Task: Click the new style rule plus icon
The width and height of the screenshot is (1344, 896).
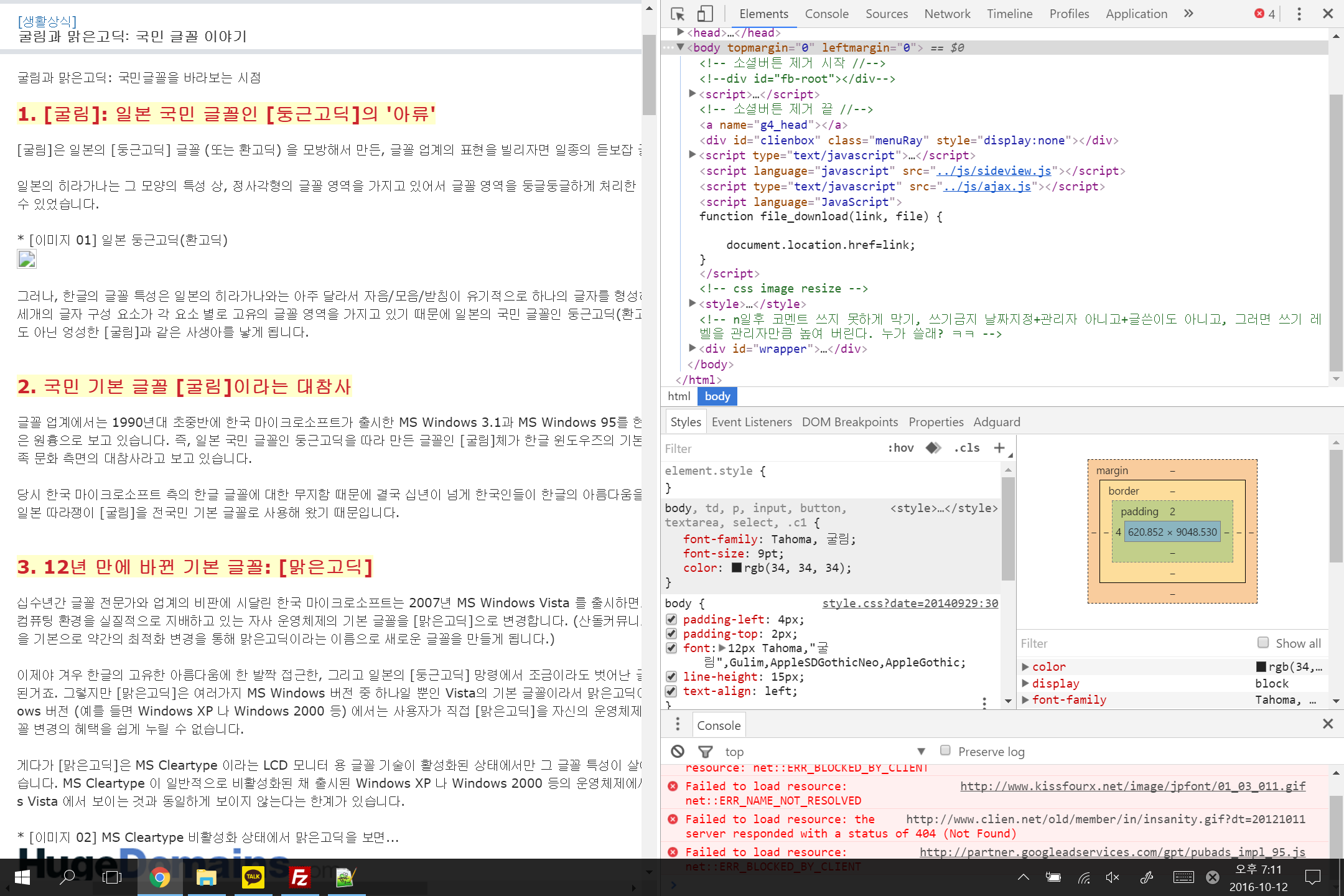Action: 999,448
